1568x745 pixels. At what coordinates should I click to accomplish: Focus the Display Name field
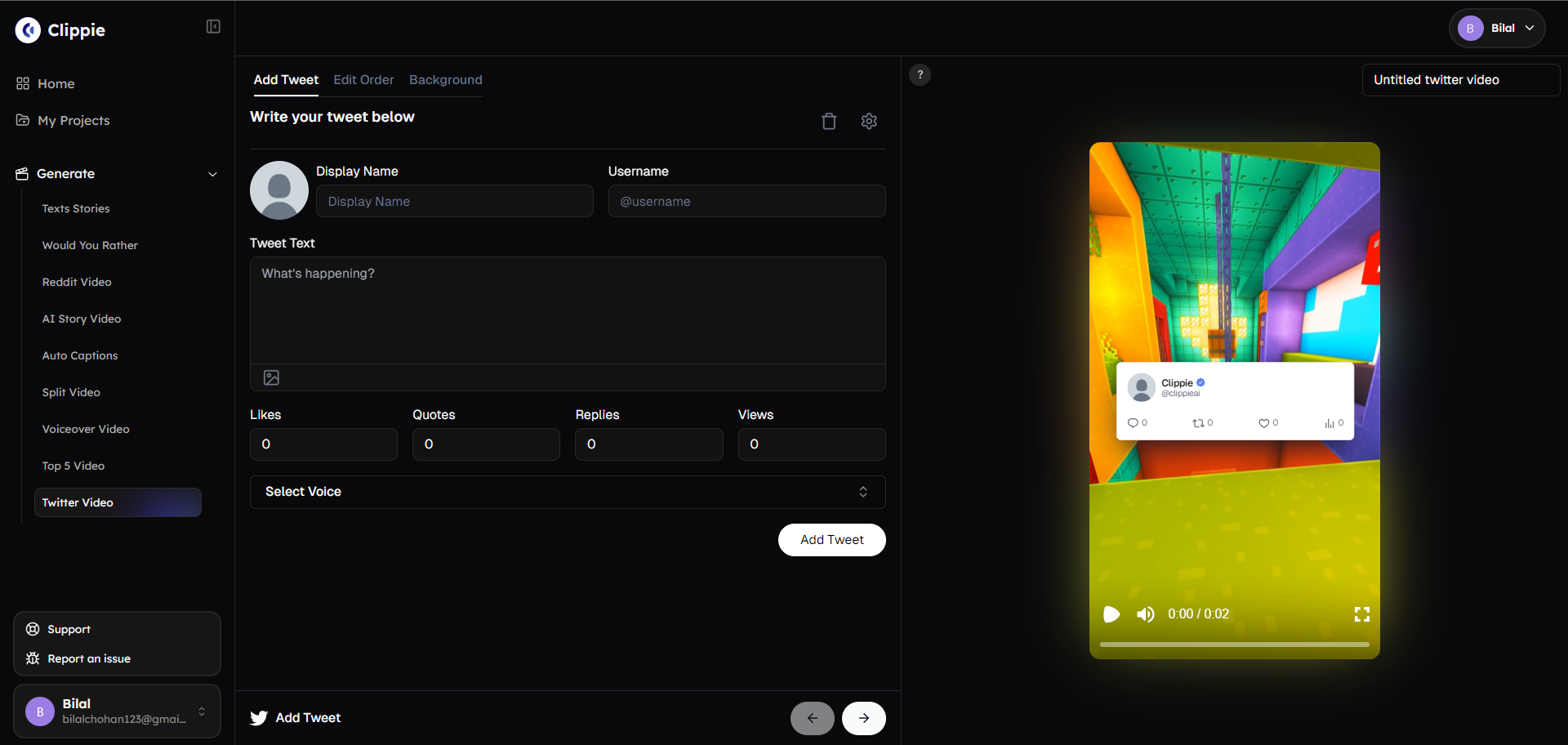pyautogui.click(x=455, y=201)
